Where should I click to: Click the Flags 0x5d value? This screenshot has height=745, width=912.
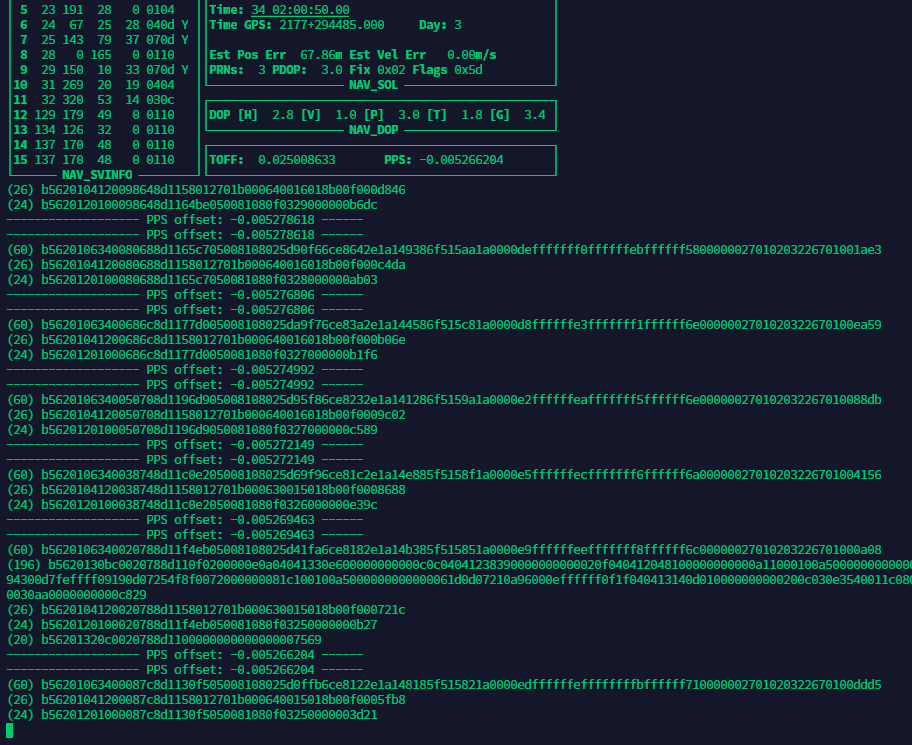point(447,70)
